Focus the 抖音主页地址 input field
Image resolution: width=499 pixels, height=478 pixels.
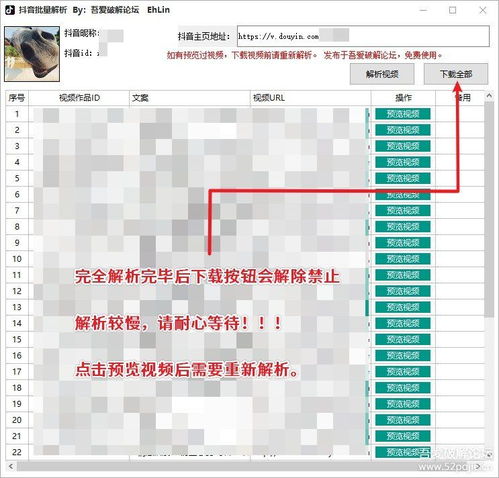point(363,36)
